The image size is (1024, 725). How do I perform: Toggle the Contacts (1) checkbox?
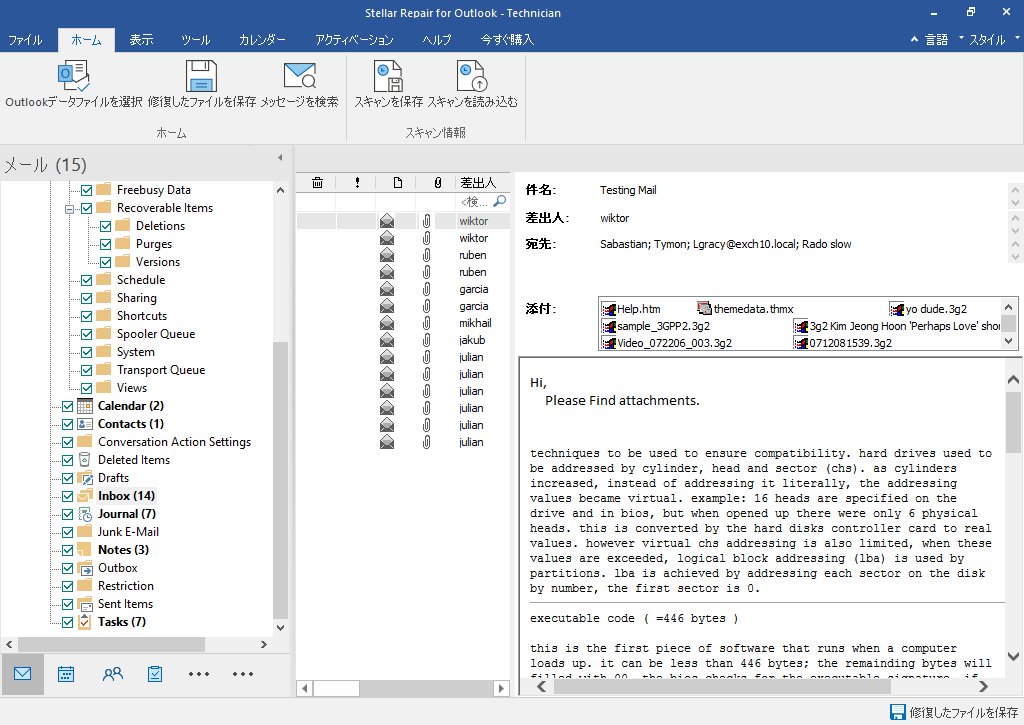[x=67, y=424]
